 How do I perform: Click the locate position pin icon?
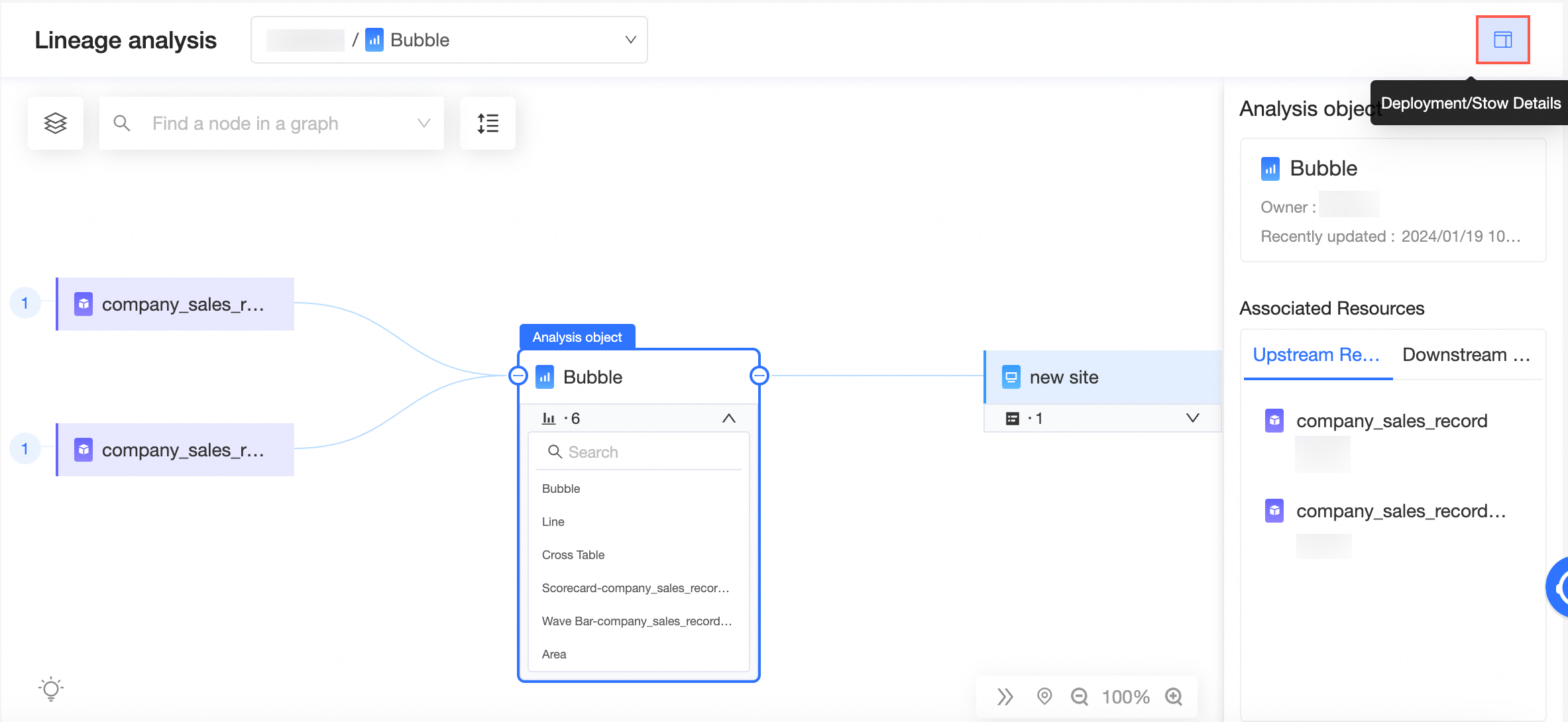1044,697
